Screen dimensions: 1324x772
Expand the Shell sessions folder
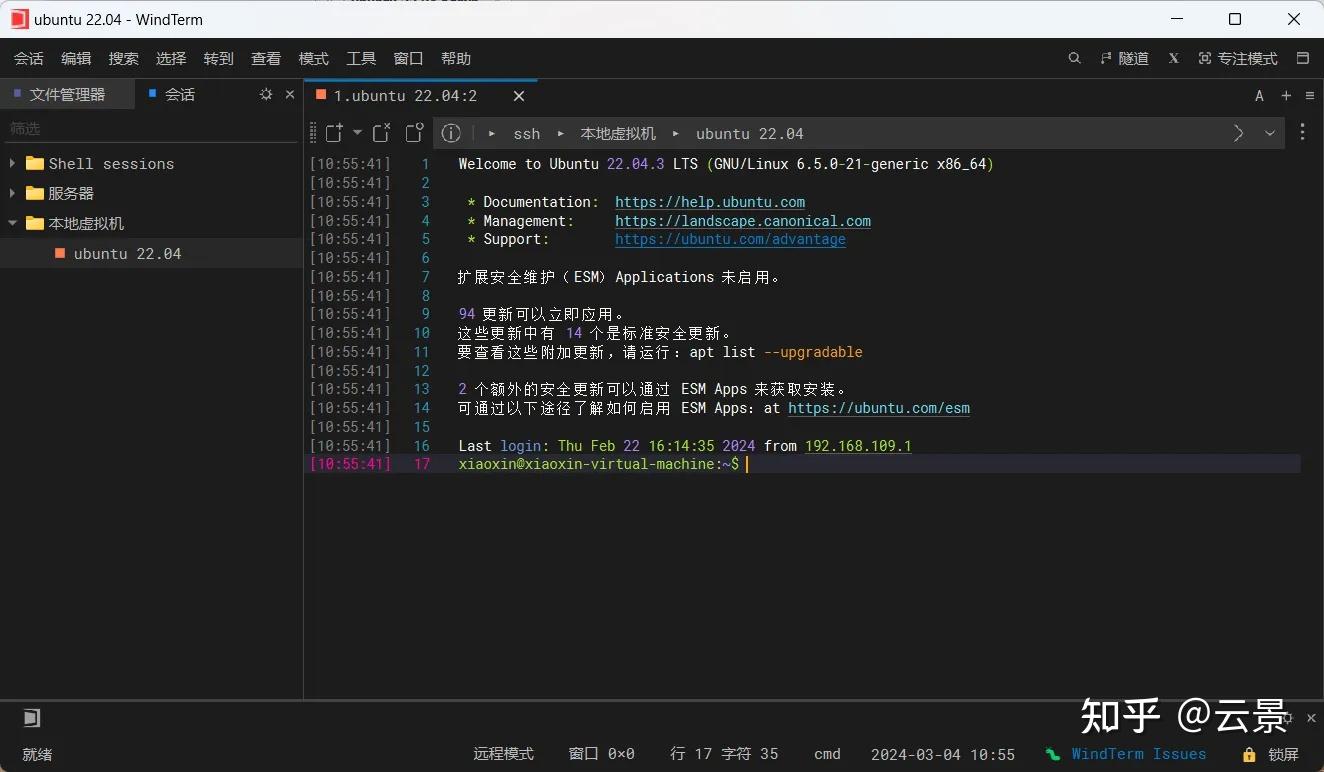pyautogui.click(x=14, y=163)
